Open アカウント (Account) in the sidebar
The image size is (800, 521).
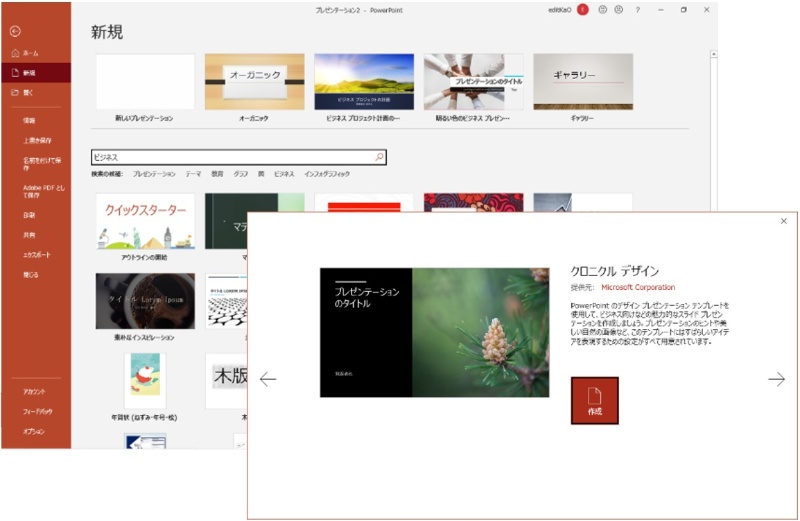pyautogui.click(x=36, y=391)
